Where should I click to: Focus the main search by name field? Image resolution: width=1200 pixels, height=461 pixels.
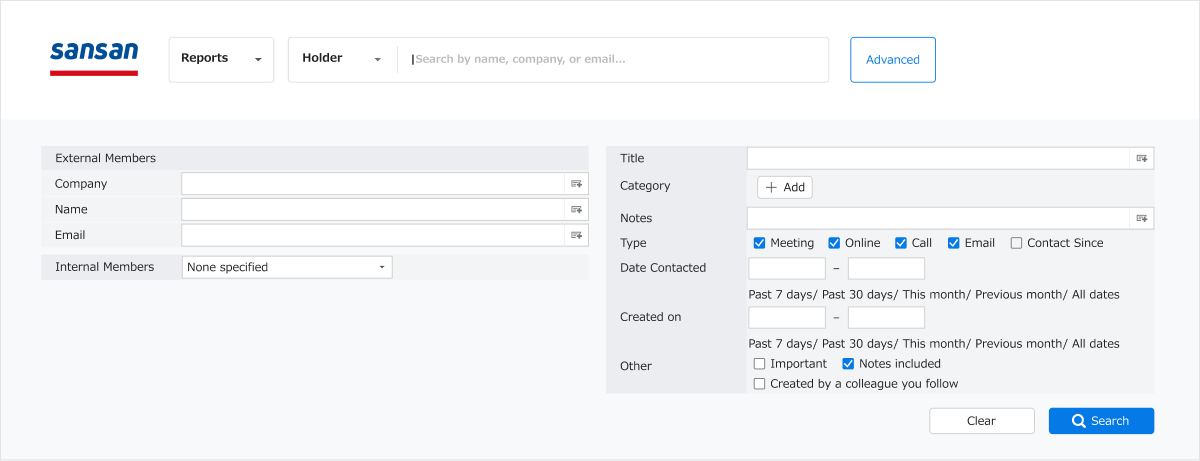click(613, 60)
